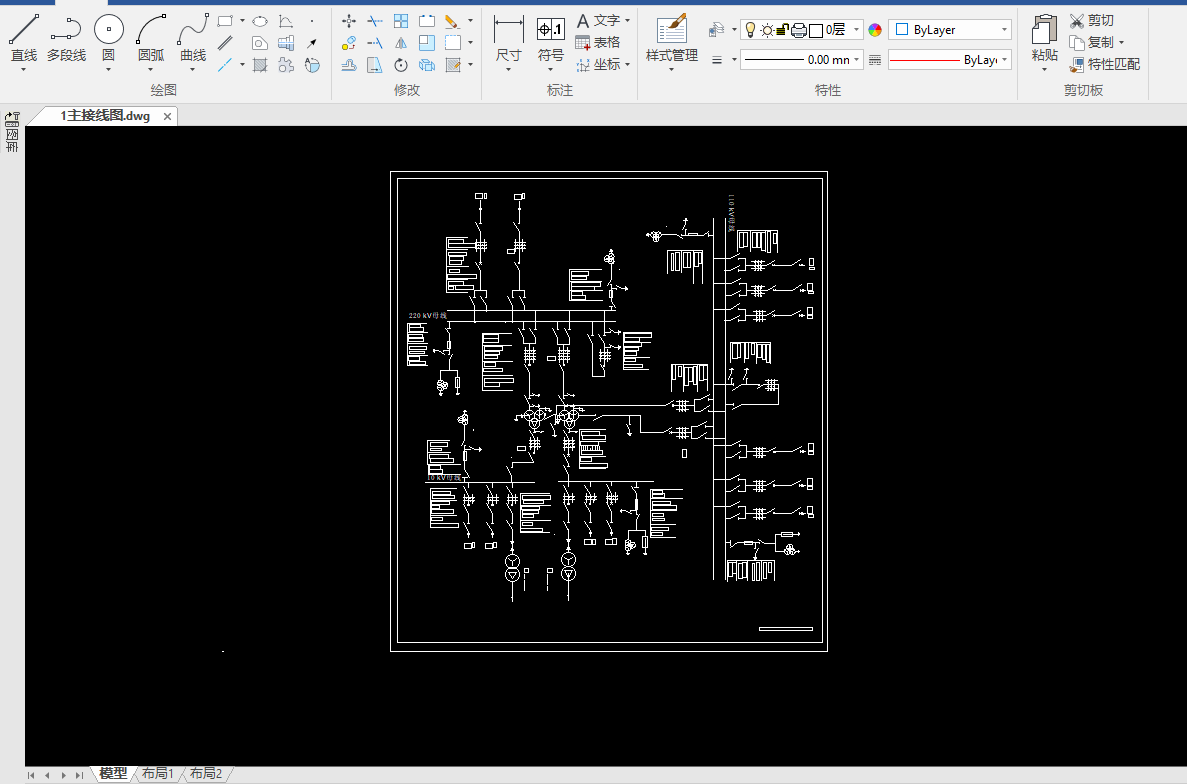
Task: Toggle layer freeze sun icon
Action: pos(767,30)
